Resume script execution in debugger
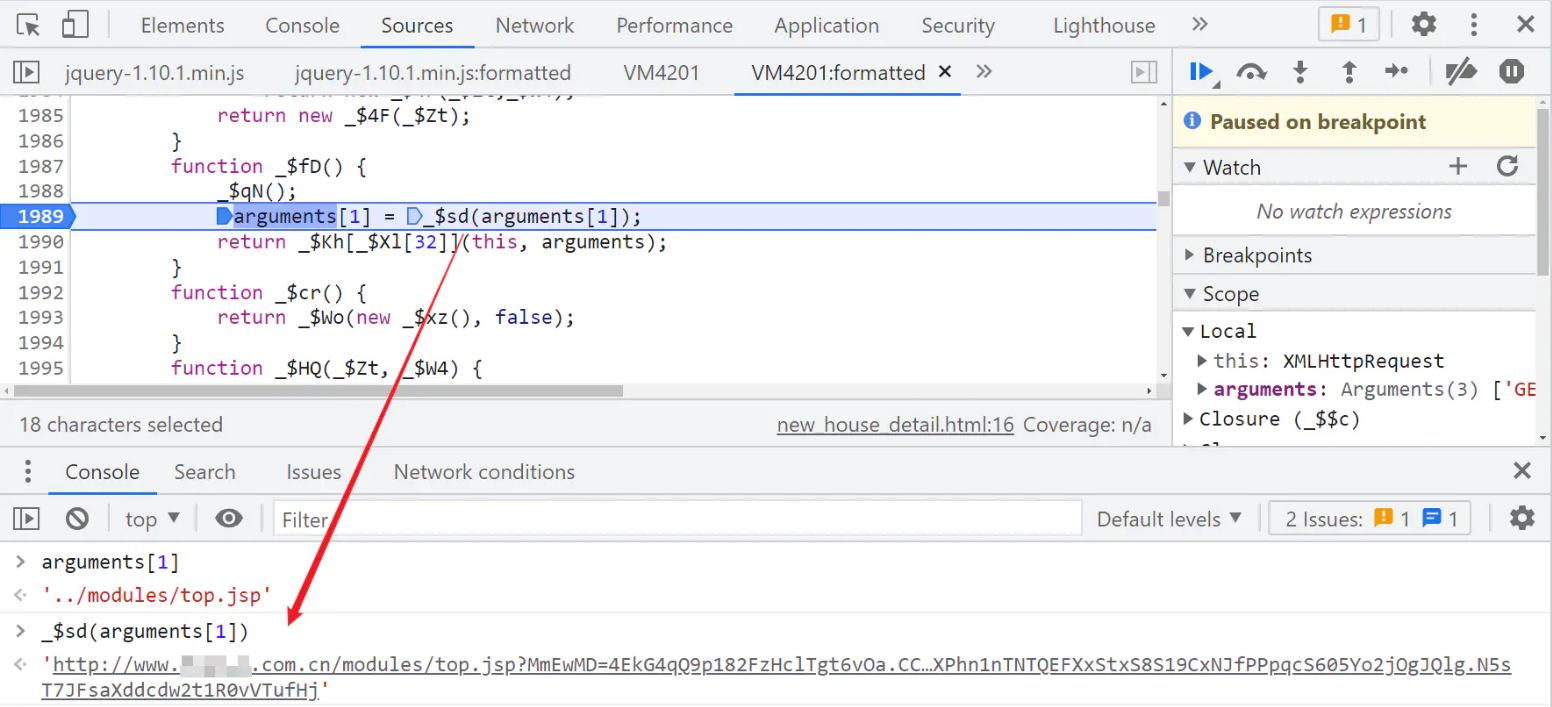Screen dimensions: 1552x707 [x=1201, y=72]
